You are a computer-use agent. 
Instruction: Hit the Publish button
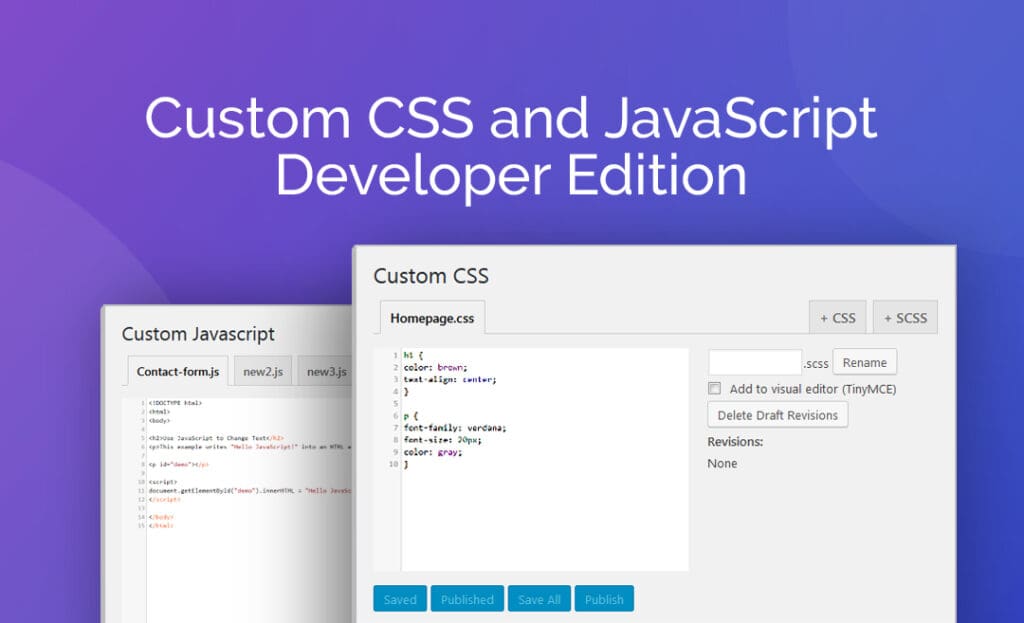603,599
